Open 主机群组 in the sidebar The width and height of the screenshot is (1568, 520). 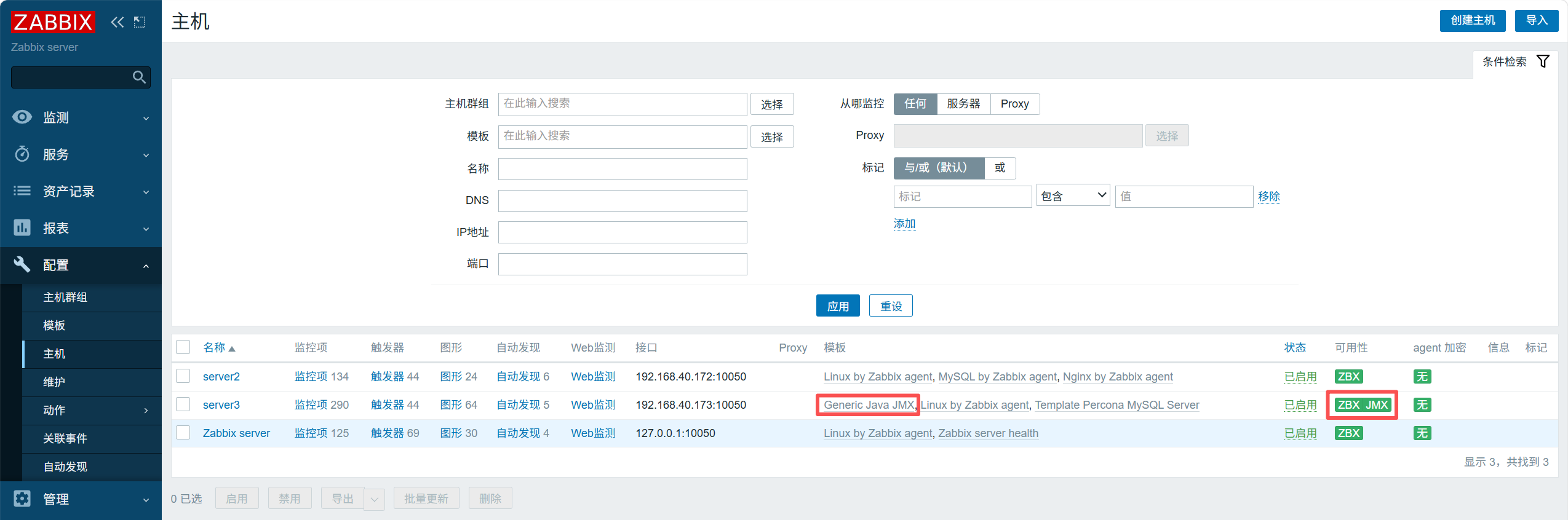tap(65, 297)
